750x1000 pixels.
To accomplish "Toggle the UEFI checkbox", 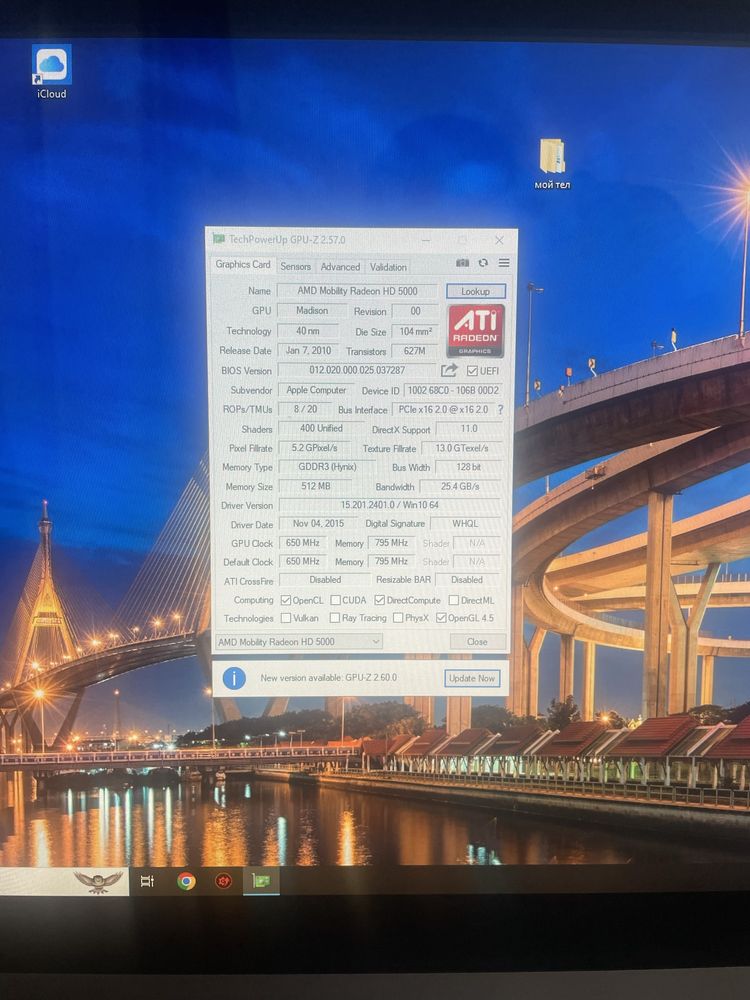I will pyautogui.click(x=472, y=371).
